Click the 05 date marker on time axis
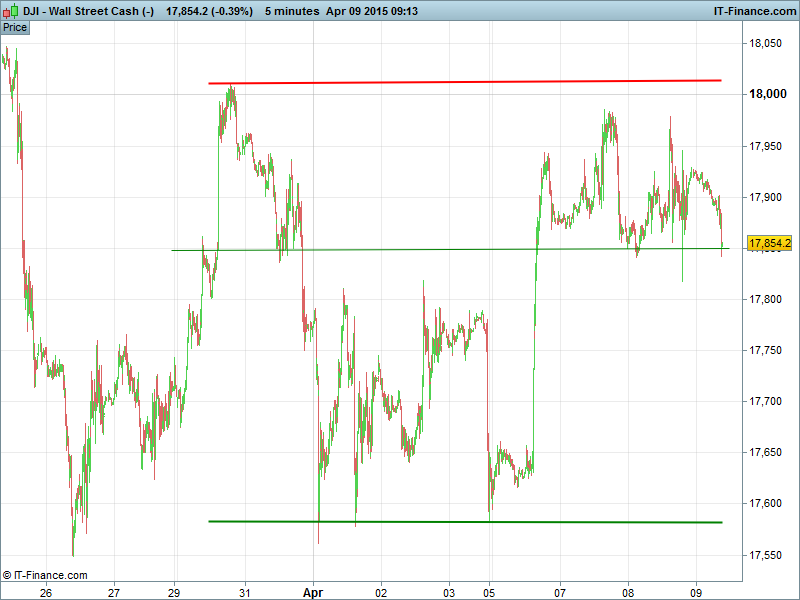 [x=490, y=591]
